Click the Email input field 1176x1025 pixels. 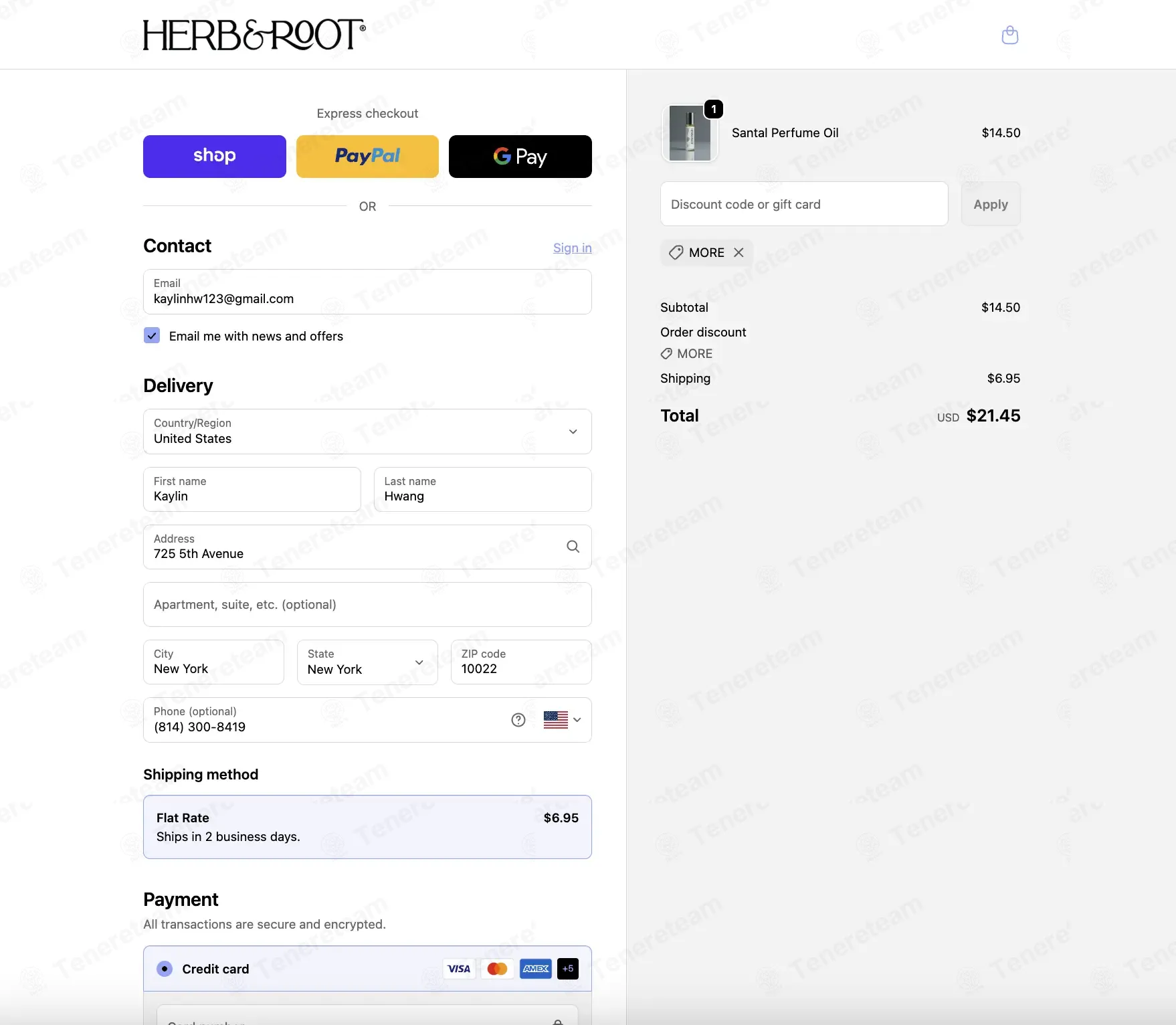pyautogui.click(x=367, y=292)
